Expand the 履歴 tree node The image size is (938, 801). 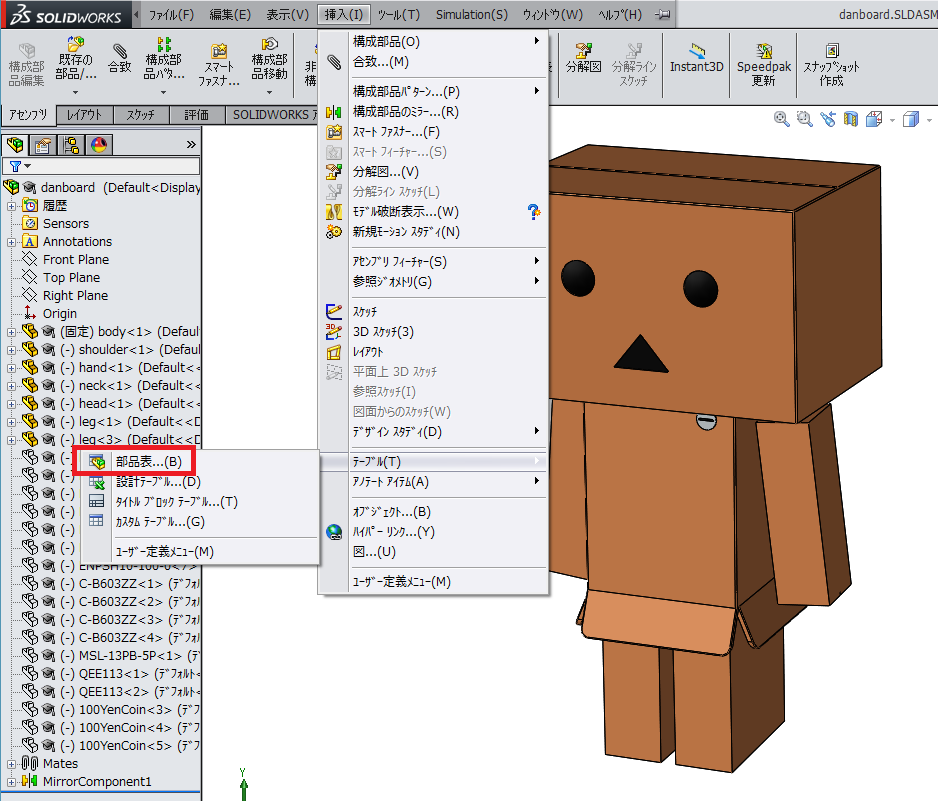tap(11, 206)
